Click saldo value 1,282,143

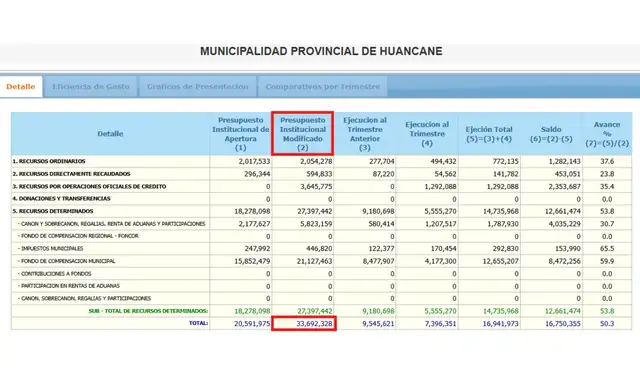pos(564,162)
